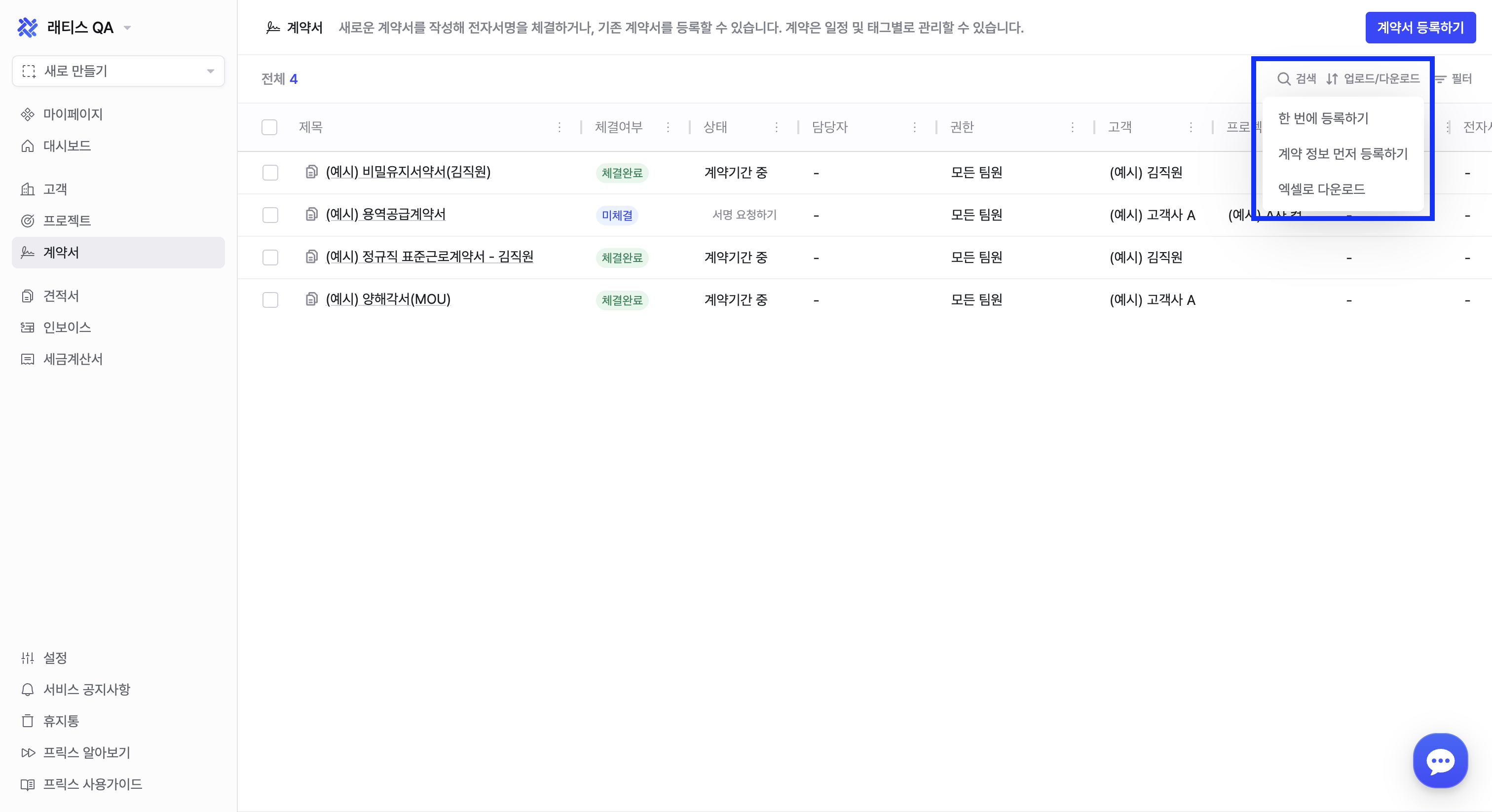1492x812 pixels.
Task: Open the chat support bubble icon
Action: 1440,761
